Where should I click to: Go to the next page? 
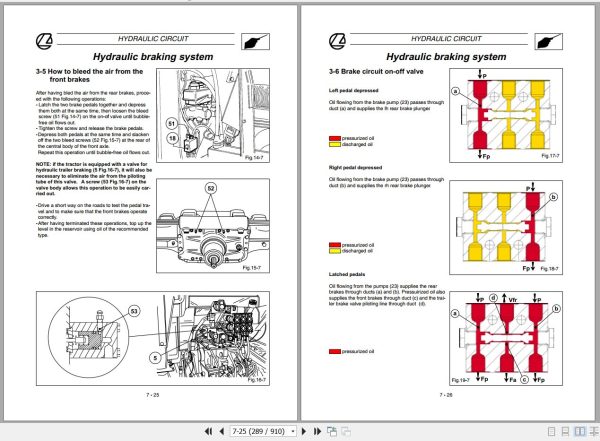pos(304,431)
